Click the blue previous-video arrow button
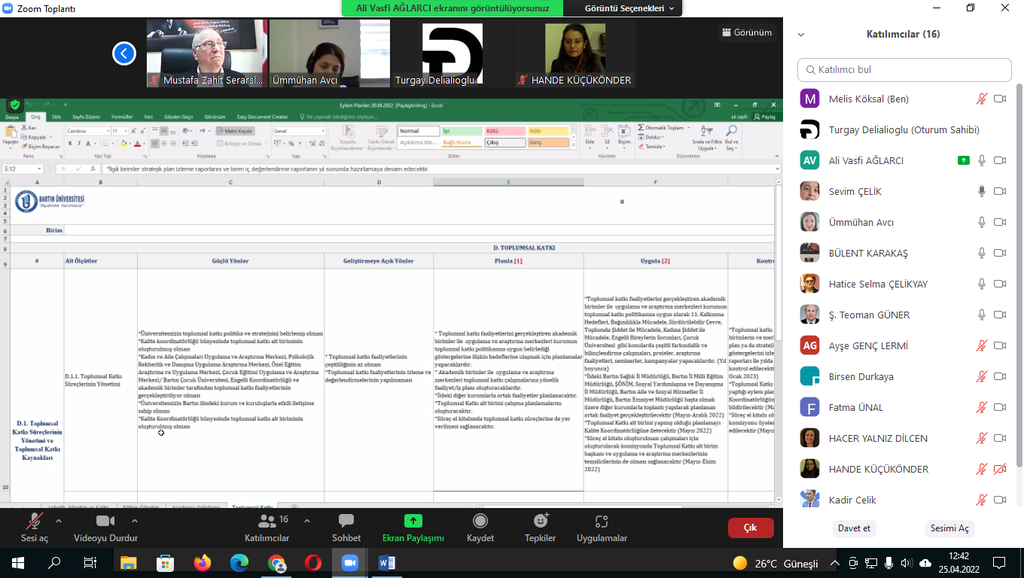This screenshot has height=578, width=1024. (x=124, y=54)
